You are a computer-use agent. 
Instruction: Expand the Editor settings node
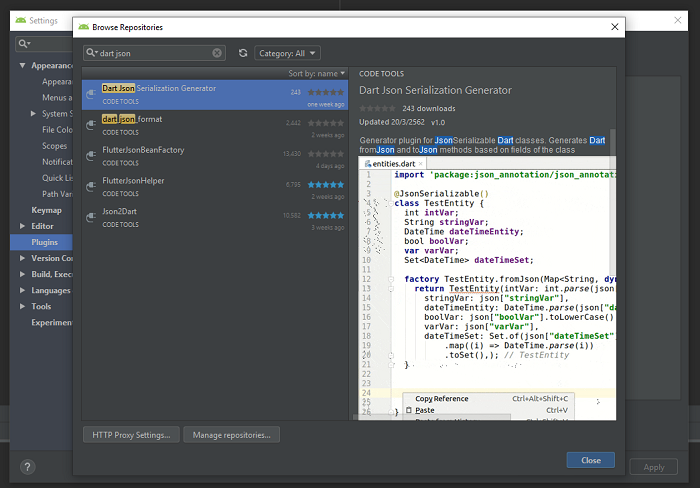point(22,226)
